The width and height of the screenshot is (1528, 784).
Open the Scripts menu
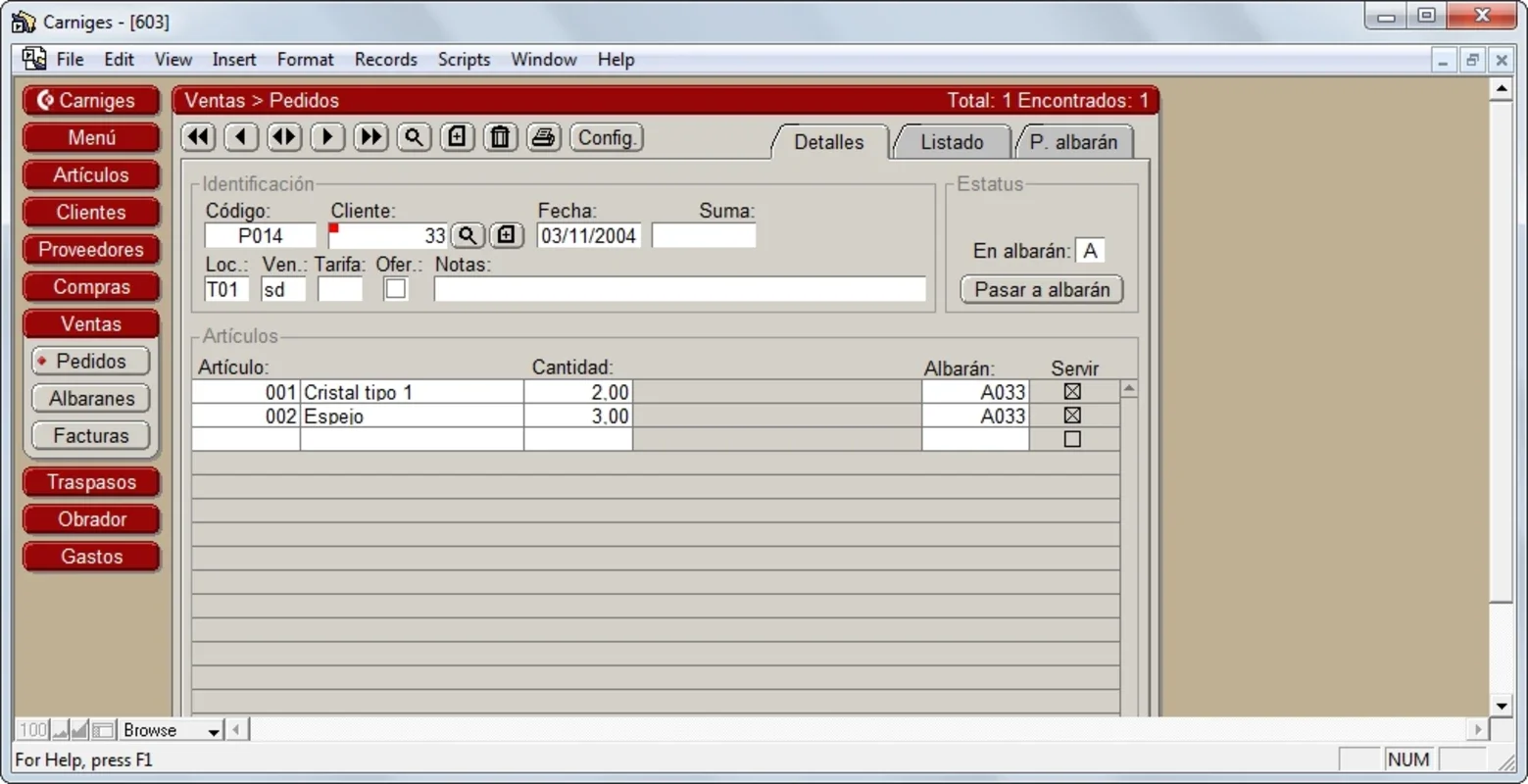click(465, 60)
